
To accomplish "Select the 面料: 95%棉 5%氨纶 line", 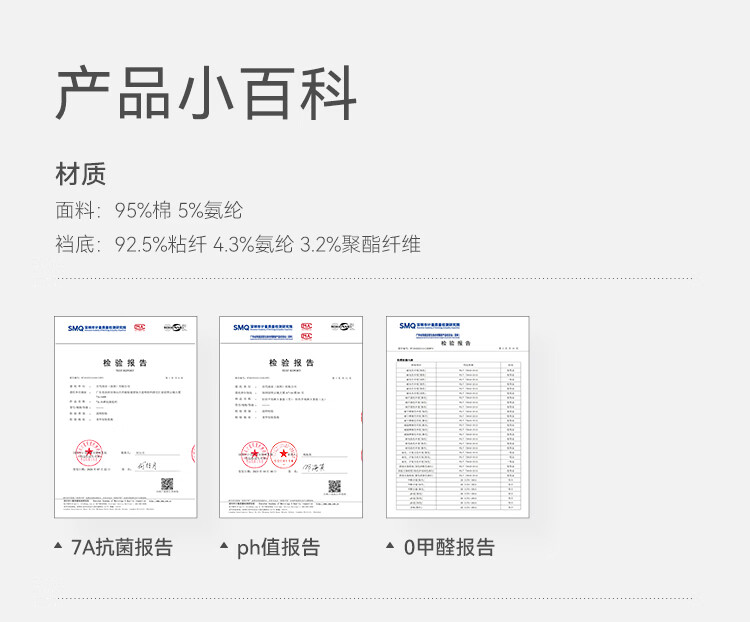I will pos(149,211).
